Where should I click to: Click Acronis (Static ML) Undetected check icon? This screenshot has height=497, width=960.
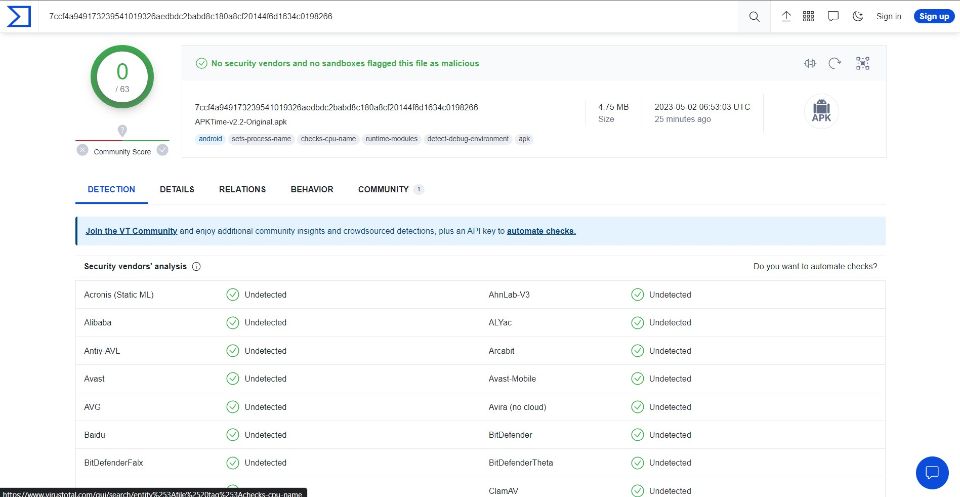(233, 295)
